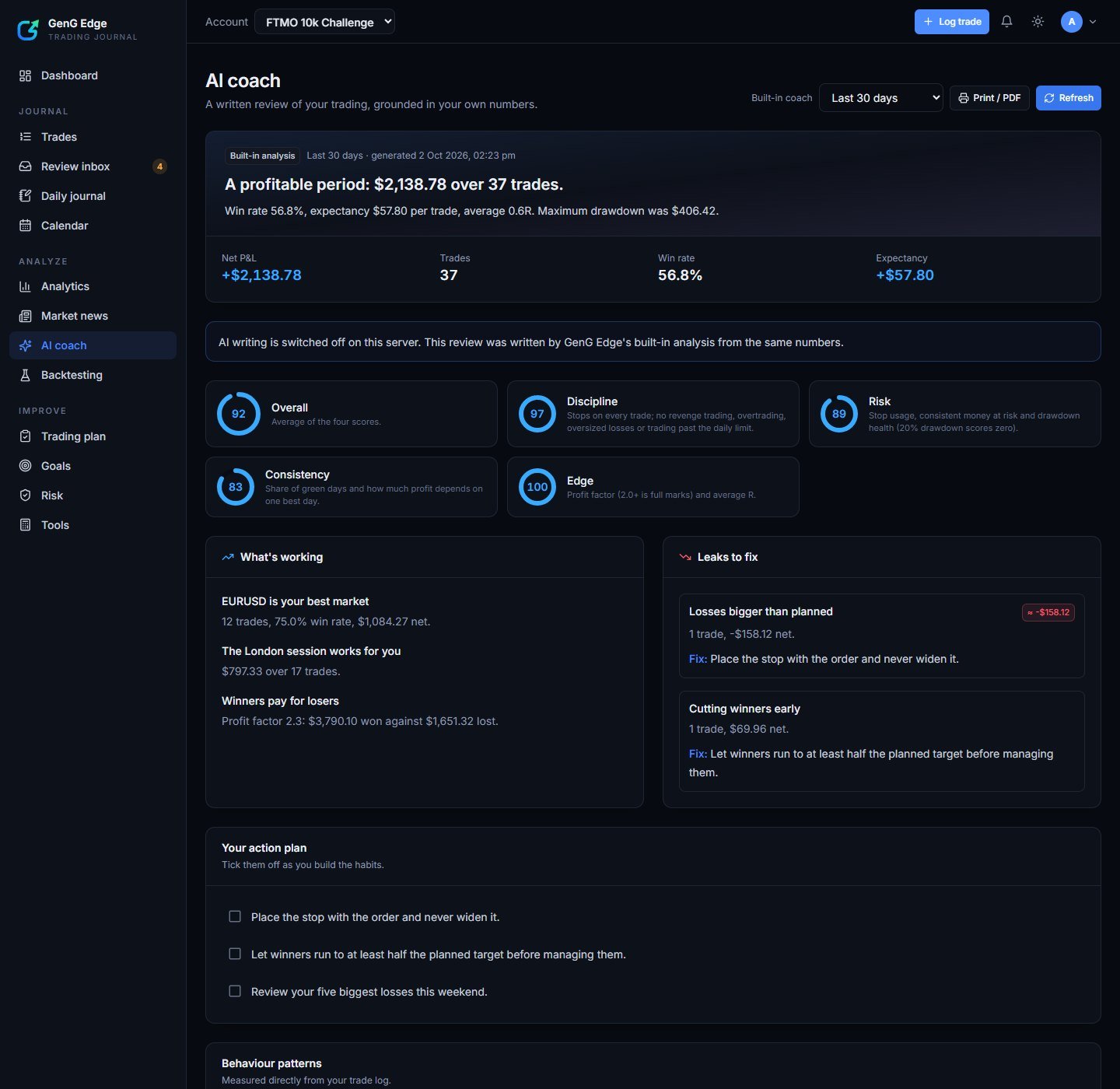Click the Goals target icon

click(x=25, y=466)
